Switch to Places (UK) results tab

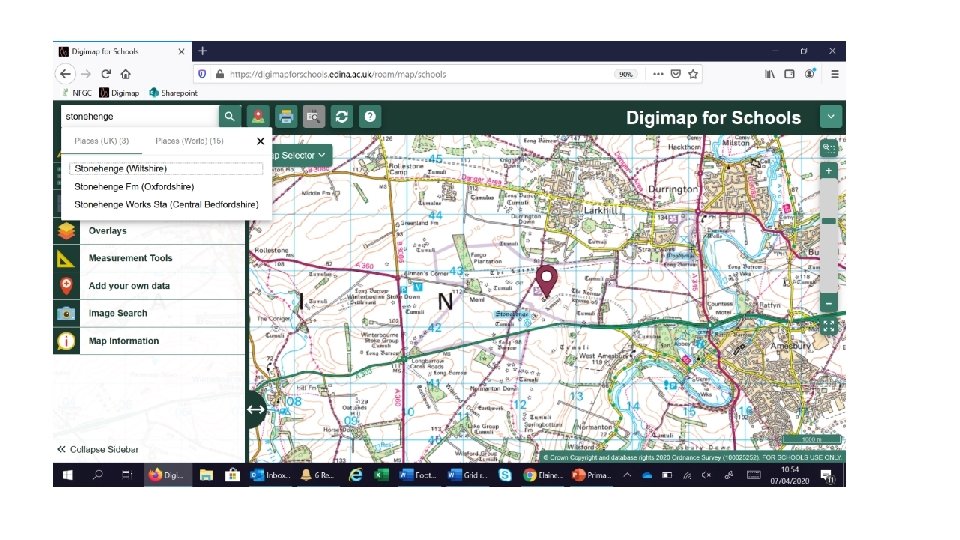point(102,141)
